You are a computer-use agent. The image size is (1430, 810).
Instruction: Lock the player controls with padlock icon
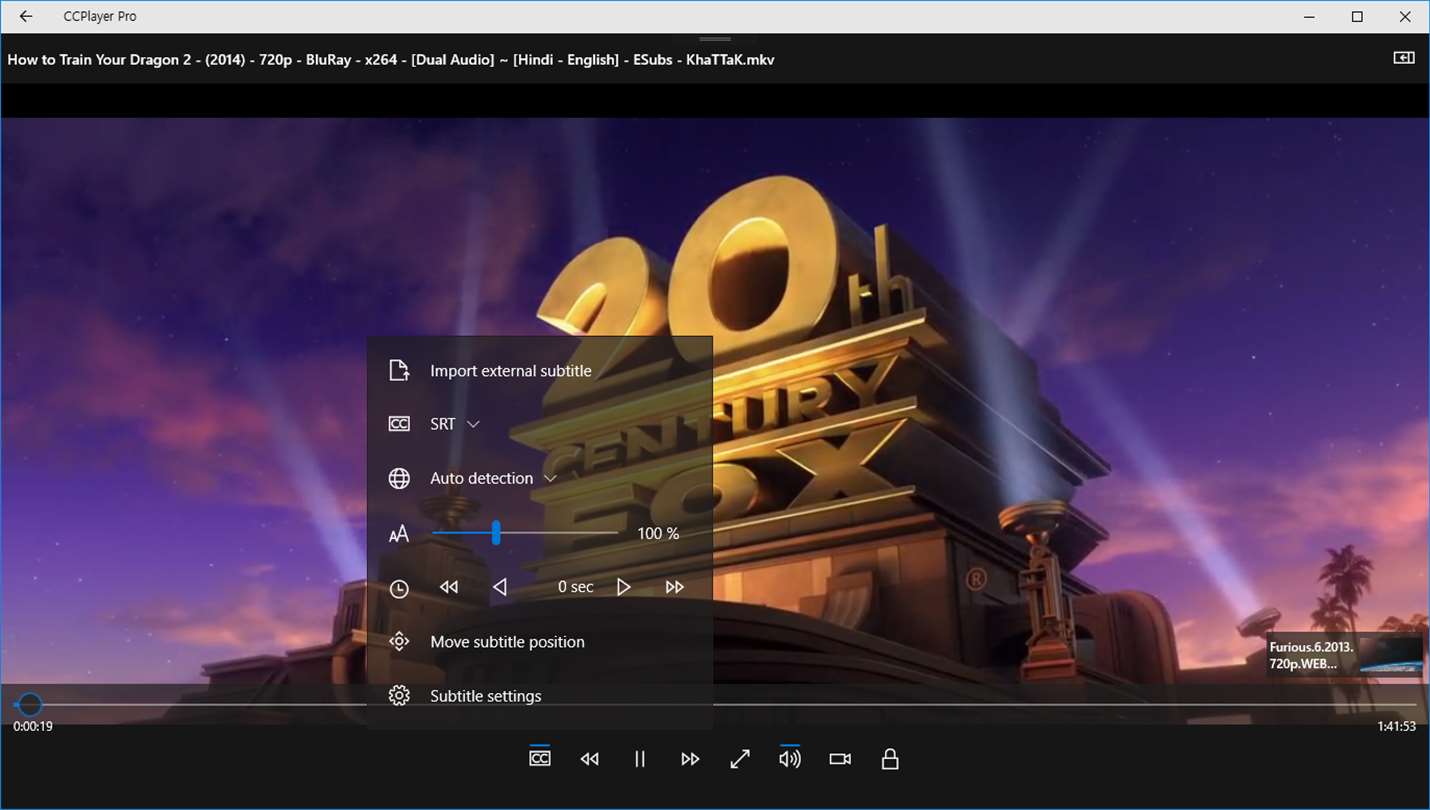click(890, 759)
